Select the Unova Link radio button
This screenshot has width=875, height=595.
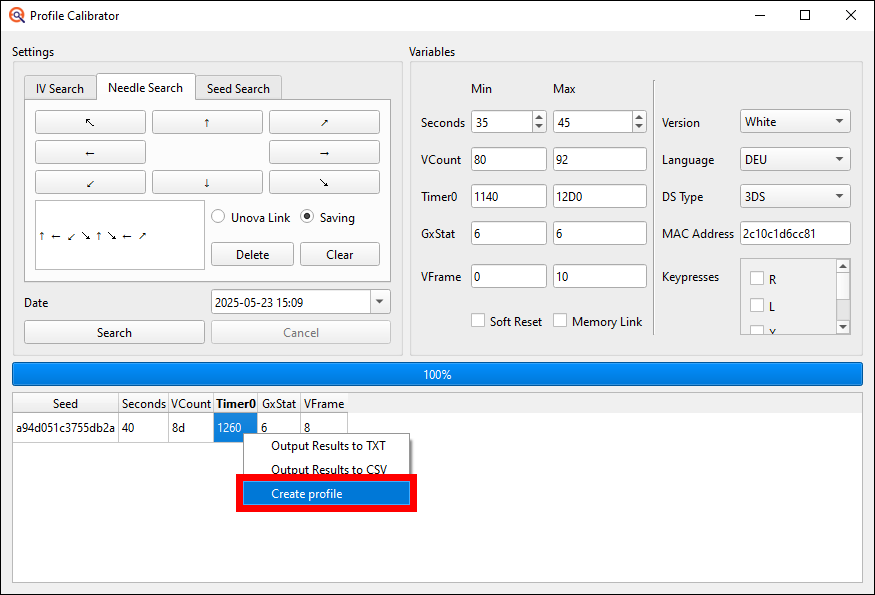click(x=216, y=218)
